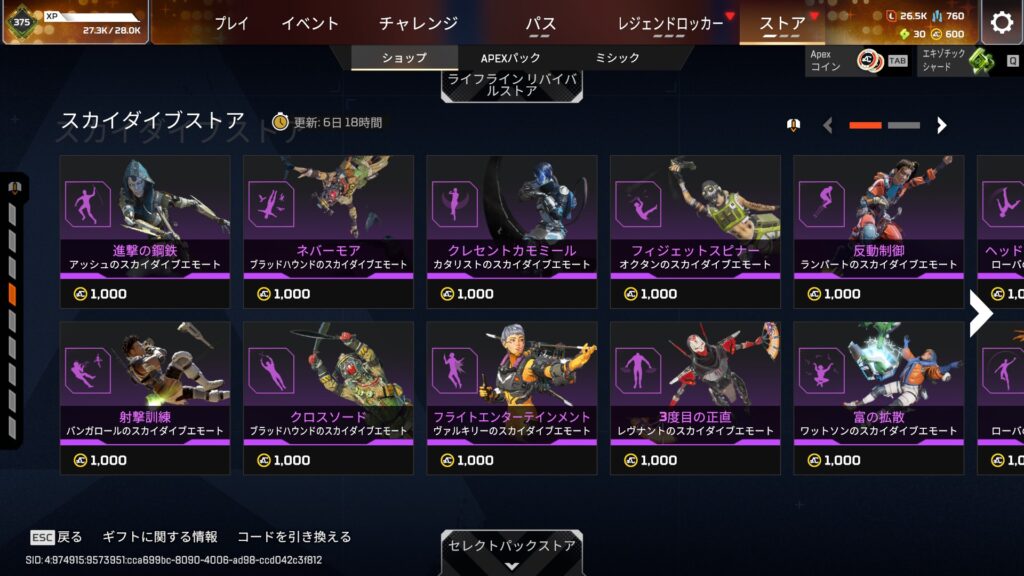Click Ash skydive emote pose icon
The width and height of the screenshot is (1024, 576).
pos(88,204)
